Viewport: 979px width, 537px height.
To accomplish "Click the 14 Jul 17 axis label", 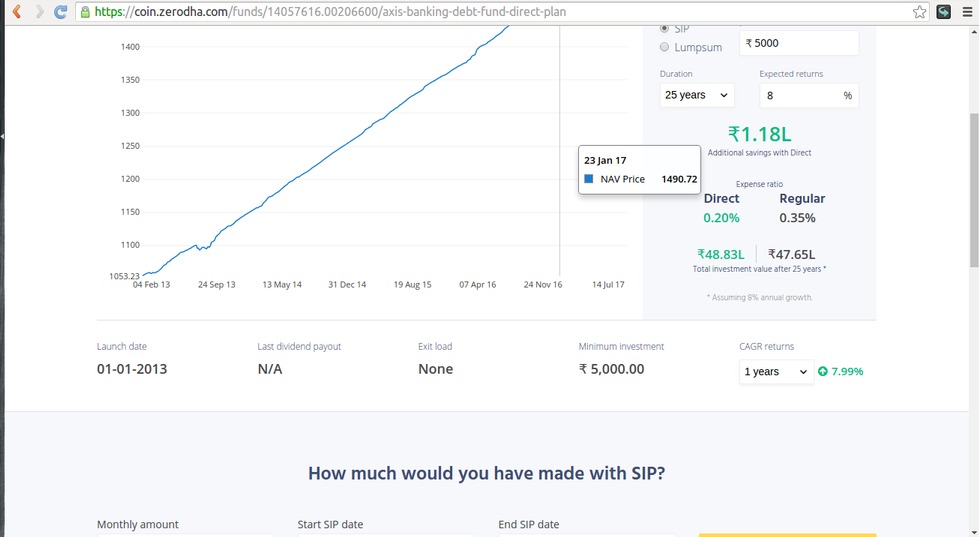I will (x=608, y=285).
